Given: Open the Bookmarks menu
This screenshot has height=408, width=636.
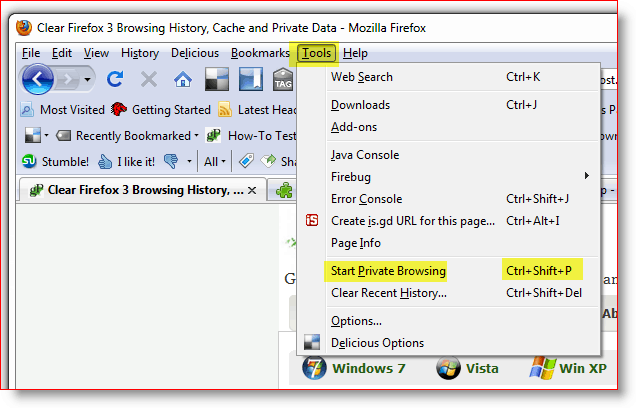Looking at the screenshot, I should pyautogui.click(x=260, y=53).
